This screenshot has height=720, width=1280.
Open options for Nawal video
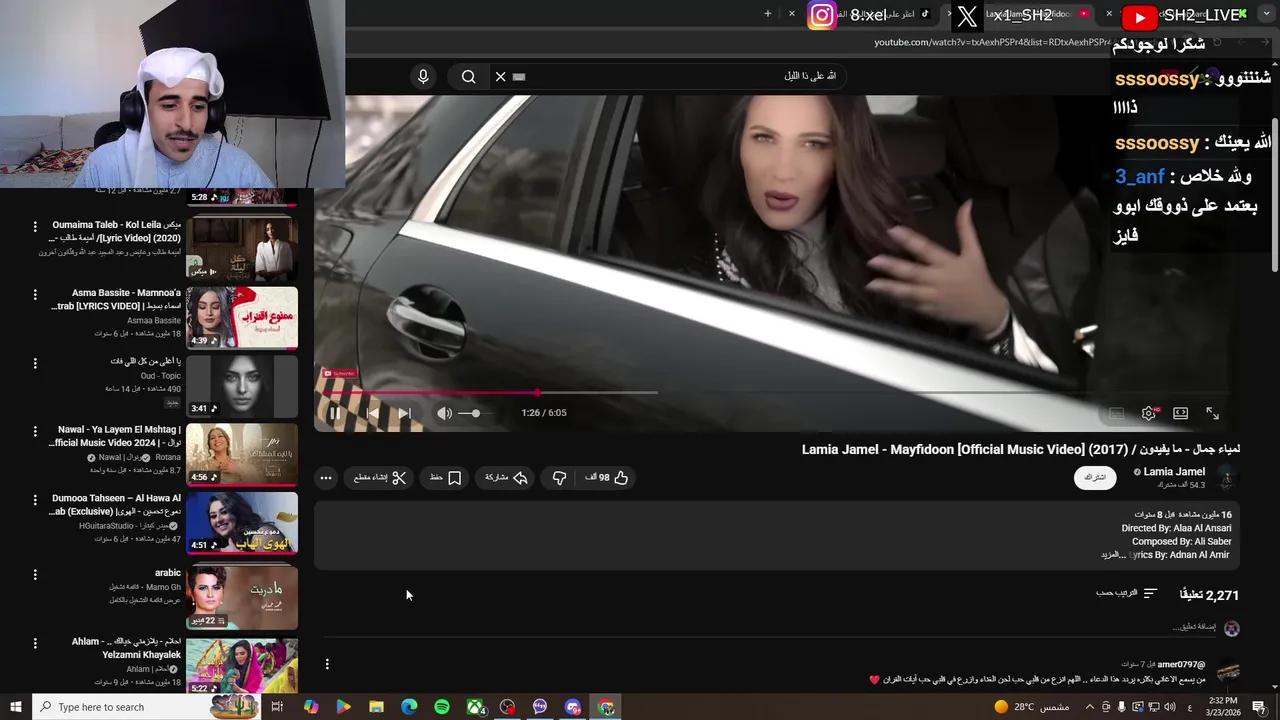click(x=35, y=431)
